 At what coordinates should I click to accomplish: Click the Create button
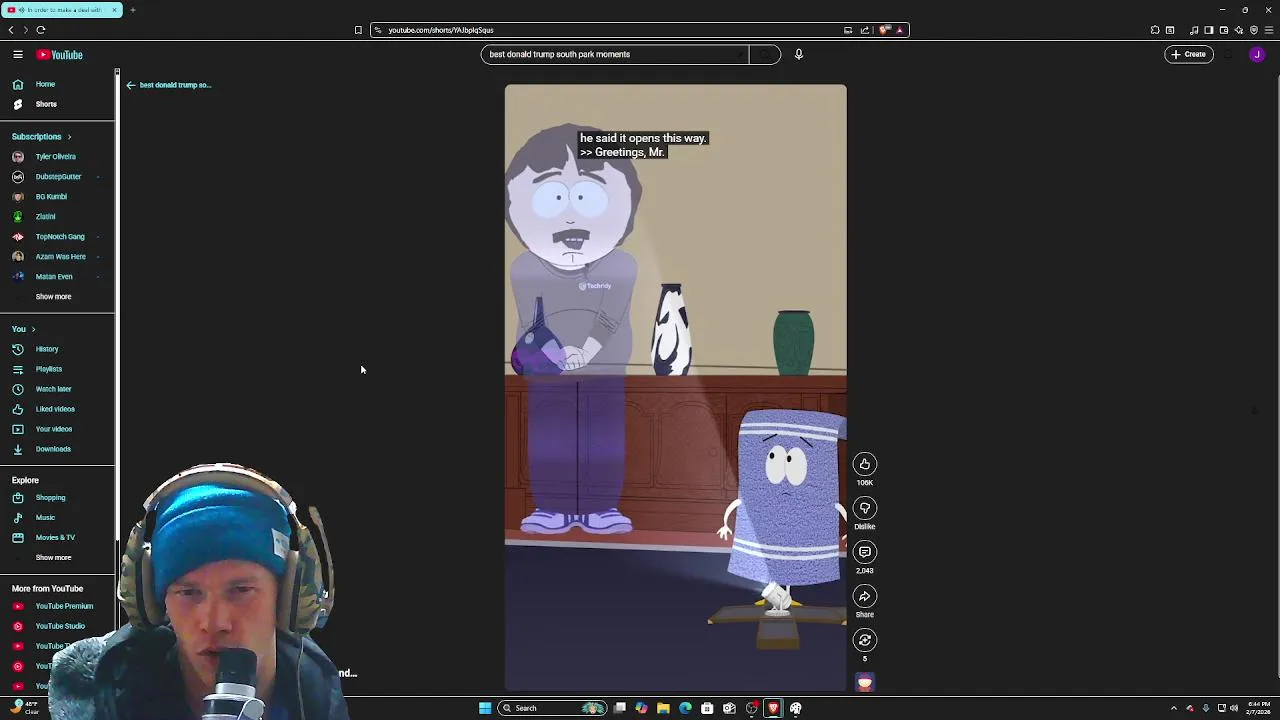pos(1189,54)
